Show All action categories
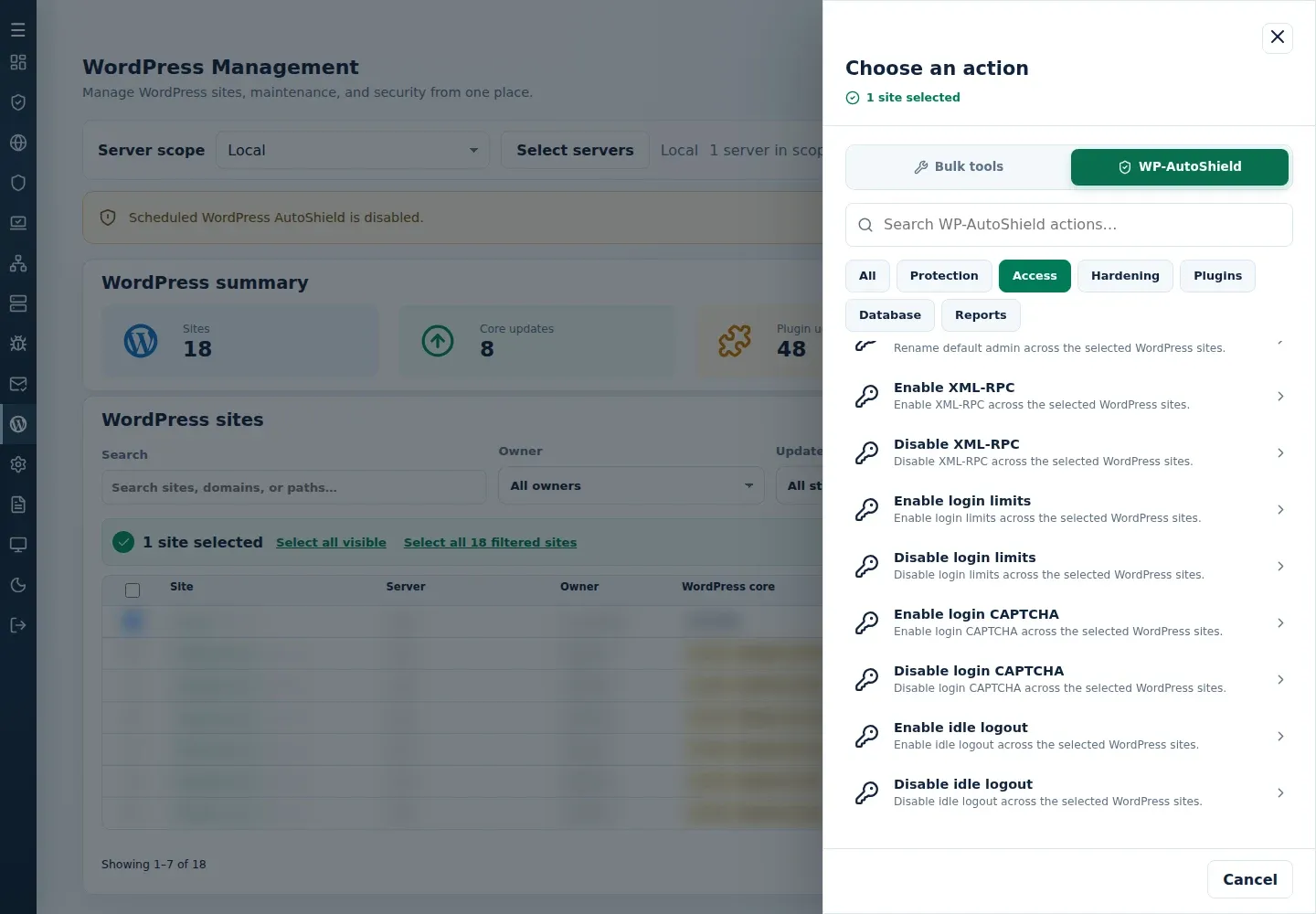The width and height of the screenshot is (1316, 914). click(x=867, y=276)
